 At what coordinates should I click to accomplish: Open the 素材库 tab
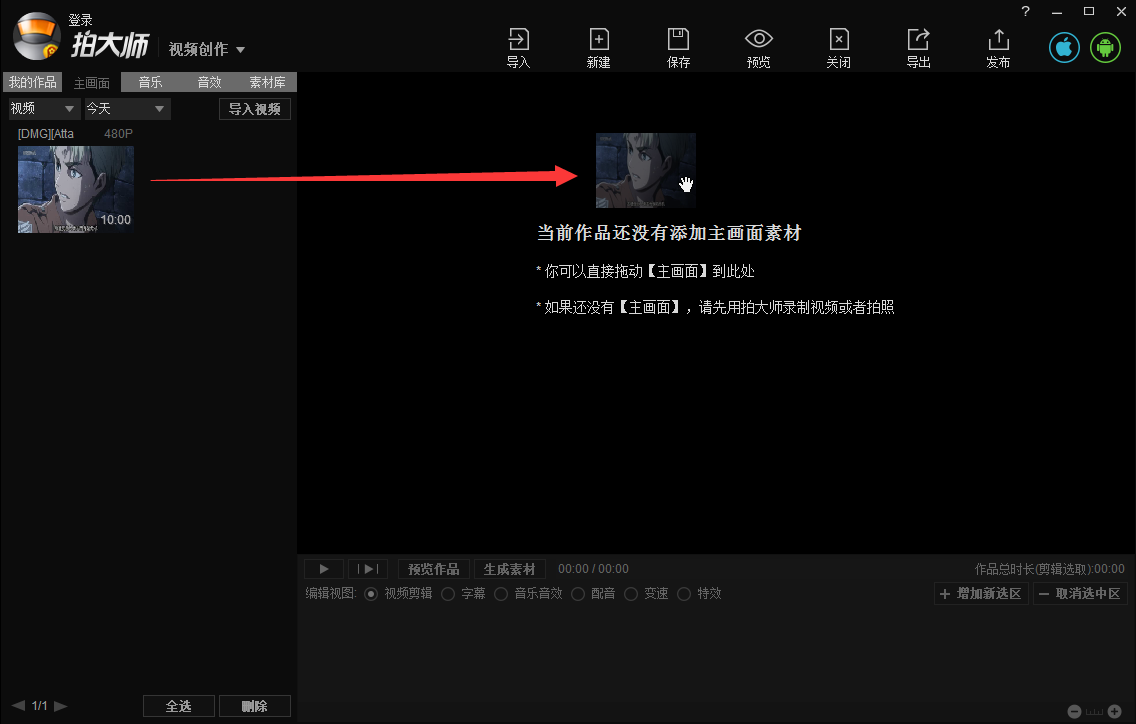[266, 82]
